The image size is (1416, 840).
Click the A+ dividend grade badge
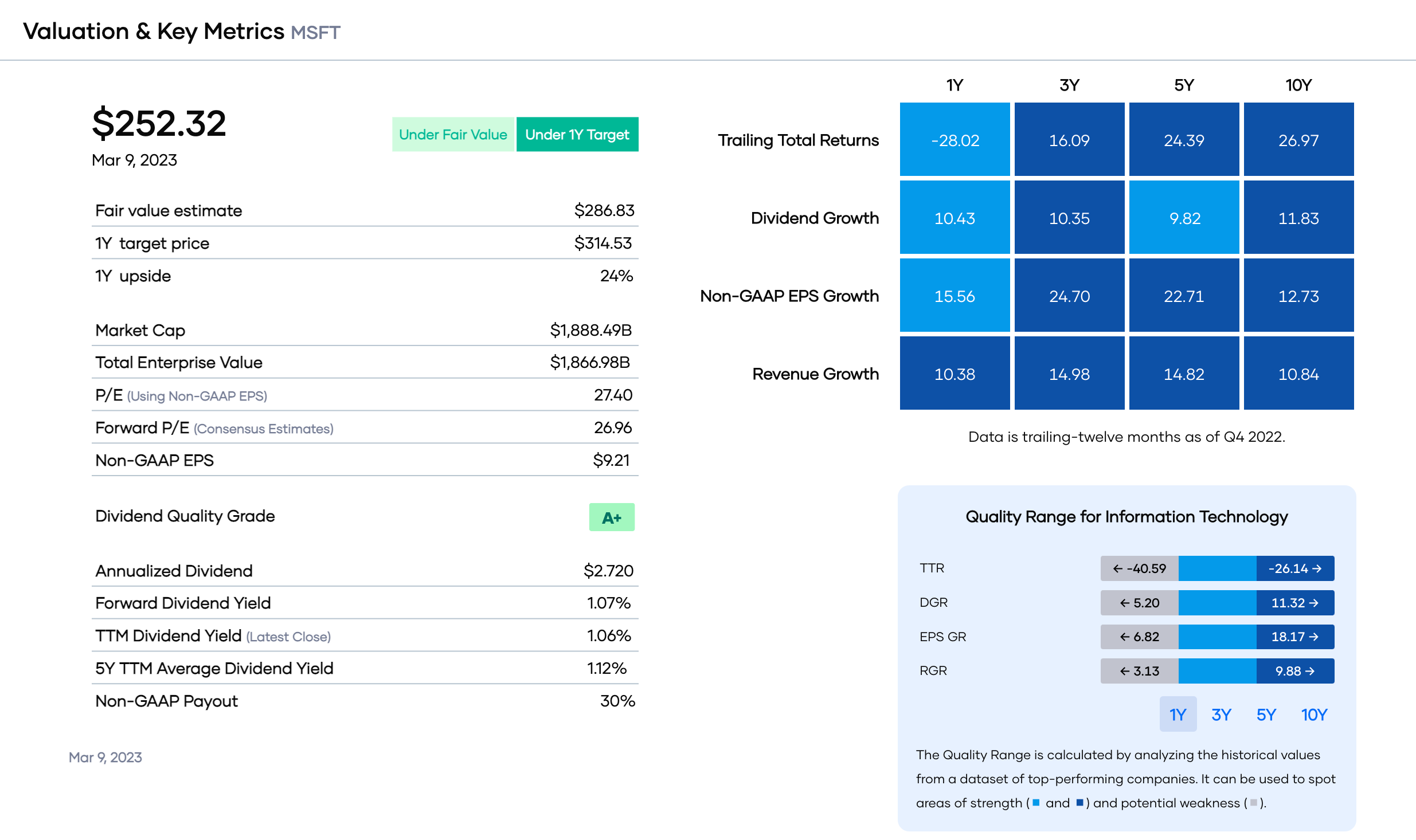pyautogui.click(x=612, y=517)
